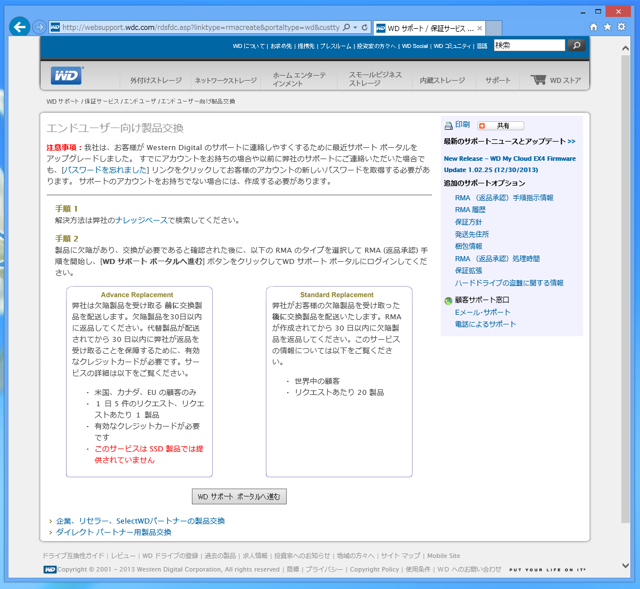
Task: Click the address bar URL field
Action: point(201,27)
